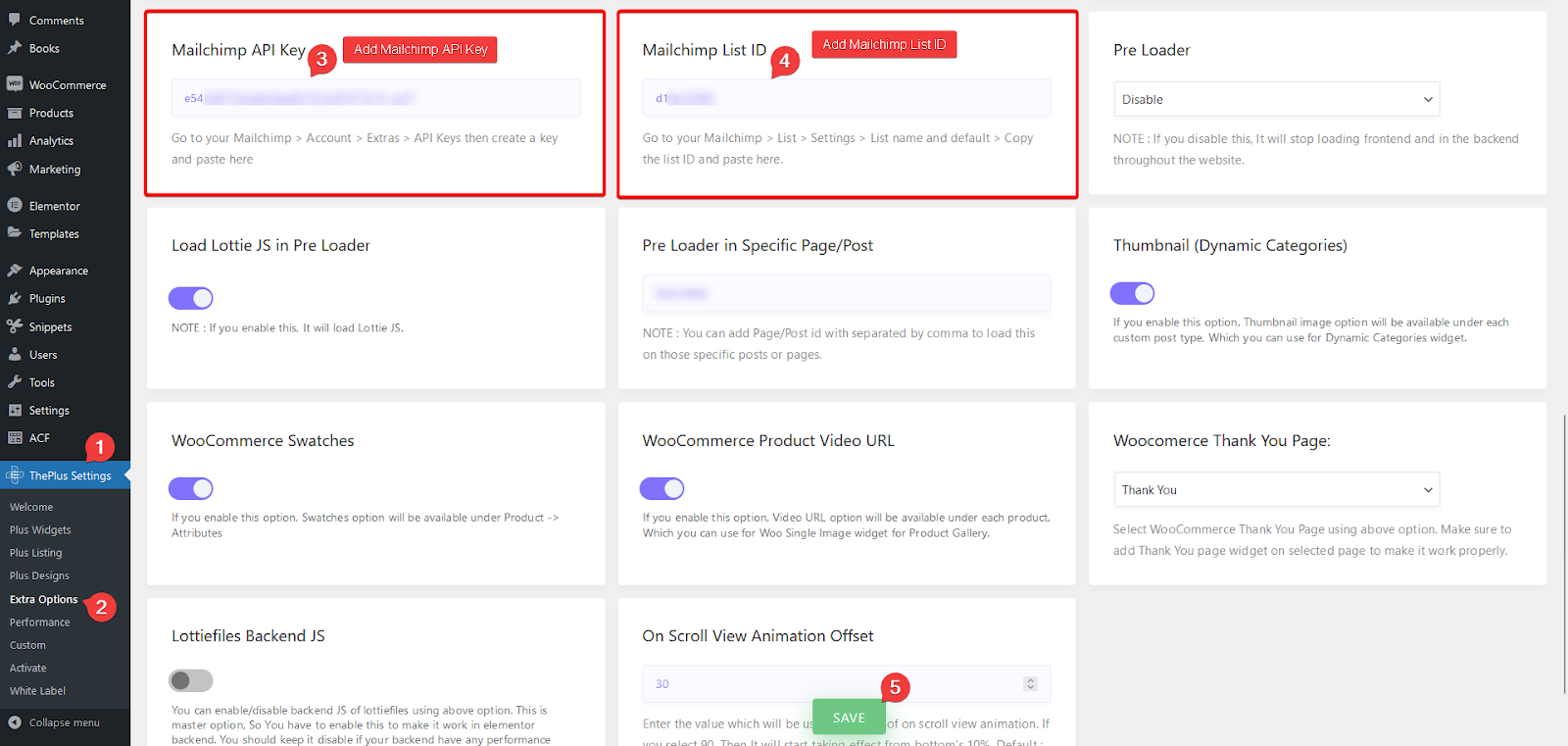Toggle Load Lottie JS in Pre Loader
The image size is (1568, 746).
click(x=191, y=298)
